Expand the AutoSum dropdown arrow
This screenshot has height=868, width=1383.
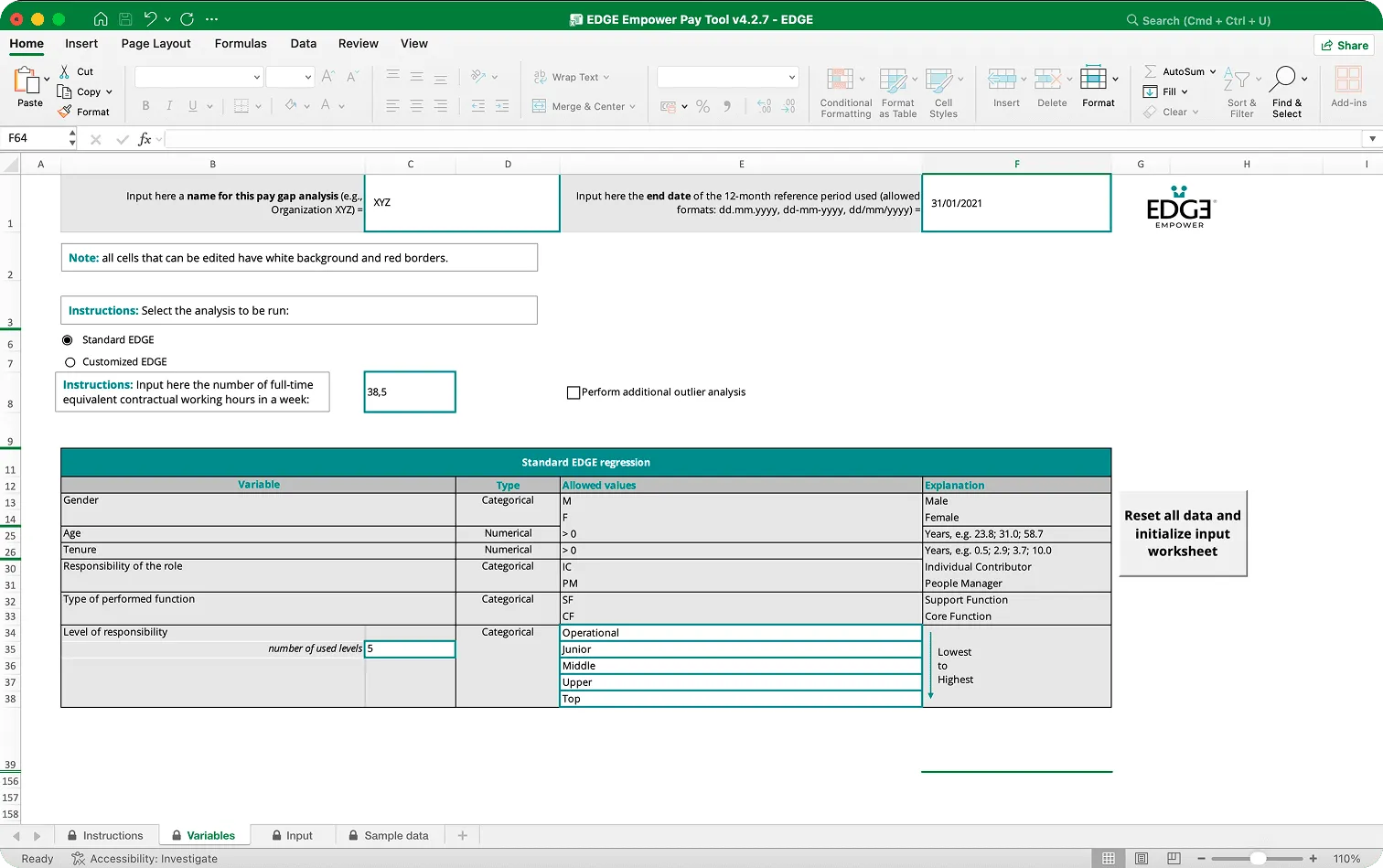(1213, 71)
